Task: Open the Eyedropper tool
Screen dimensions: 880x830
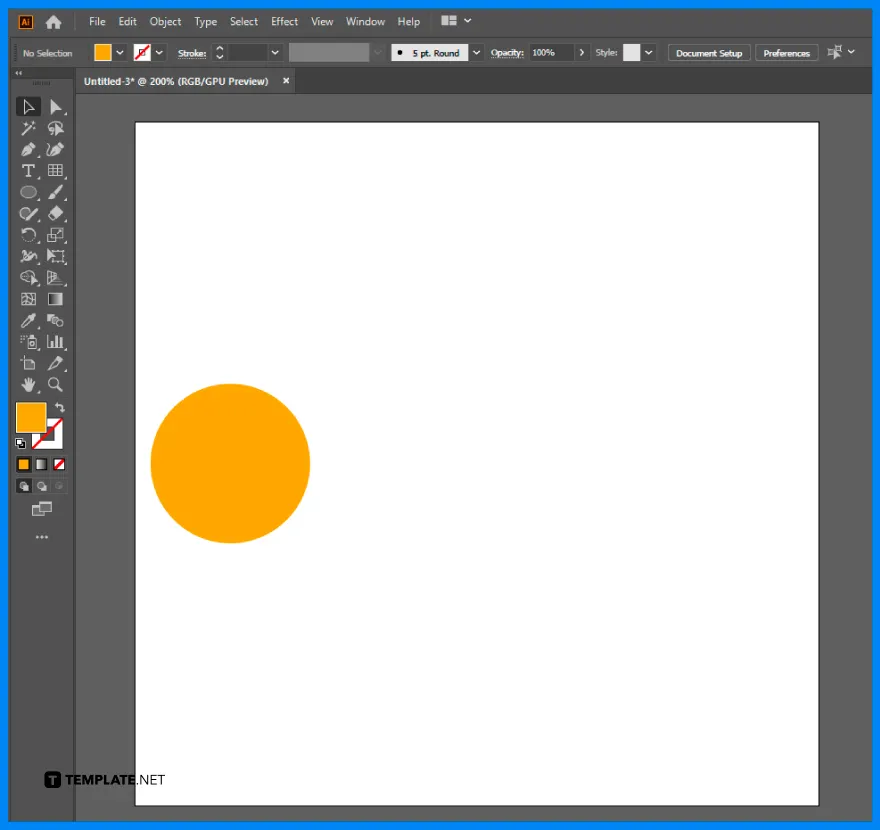Action: 28,320
